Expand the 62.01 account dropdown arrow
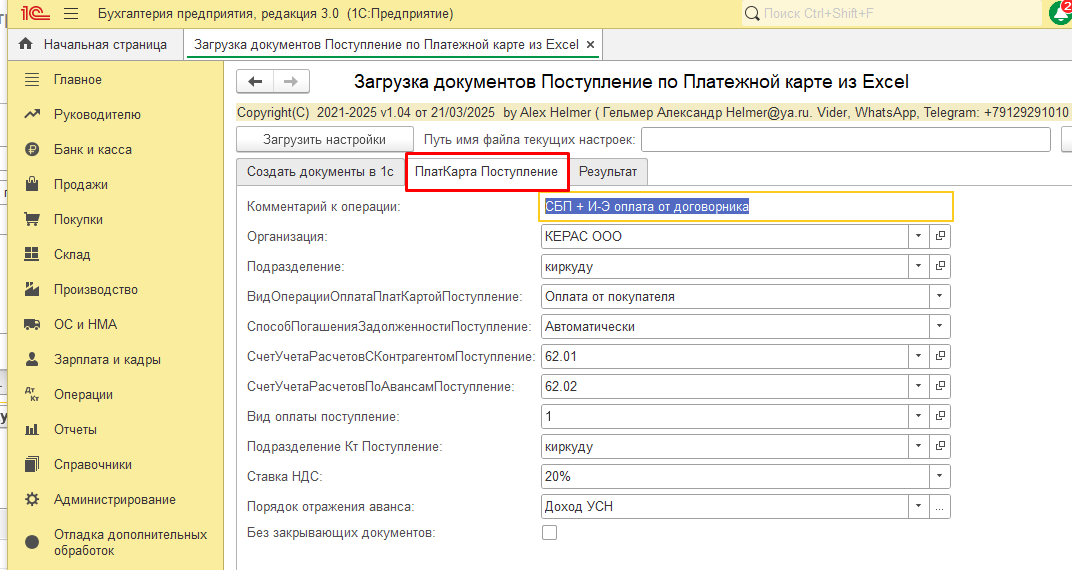 click(919, 357)
